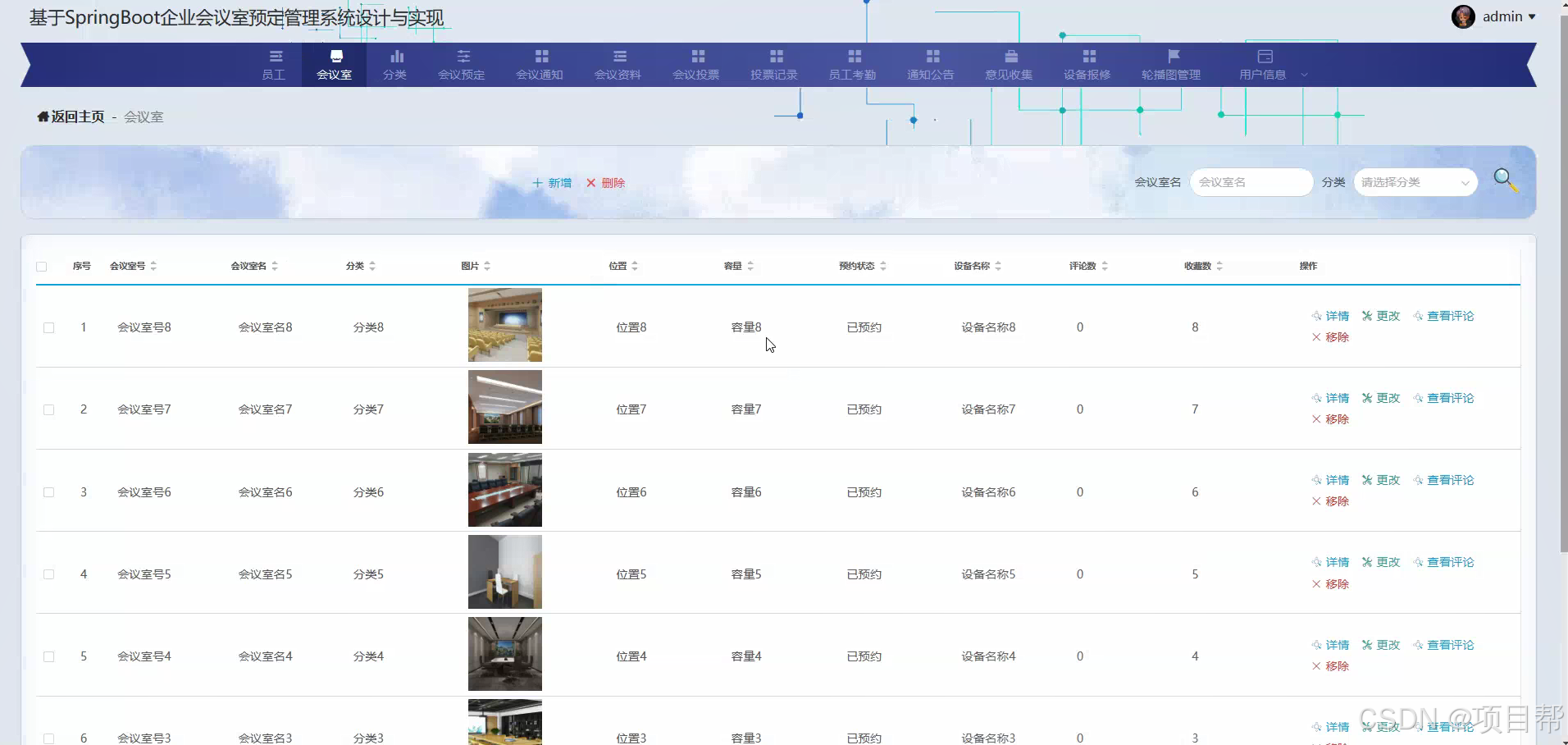This screenshot has width=1568, height=745.
Task: Click the home icon beside 返回主页
Action: pos(43,117)
